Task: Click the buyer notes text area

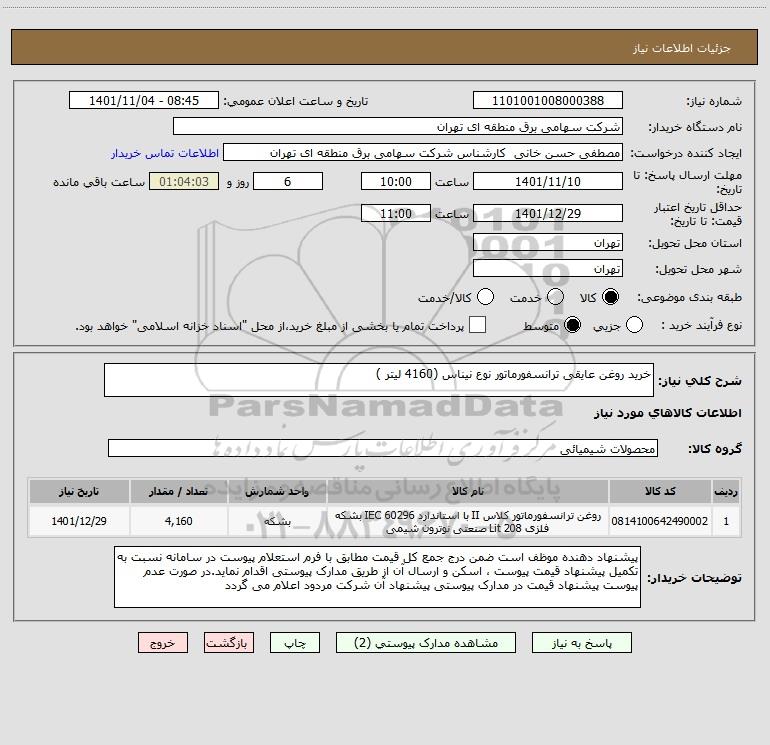Action: tap(377, 577)
